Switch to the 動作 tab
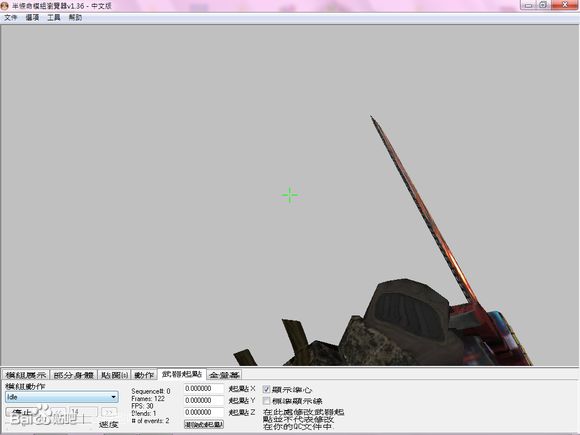This screenshot has width=580, height=435. (144, 375)
